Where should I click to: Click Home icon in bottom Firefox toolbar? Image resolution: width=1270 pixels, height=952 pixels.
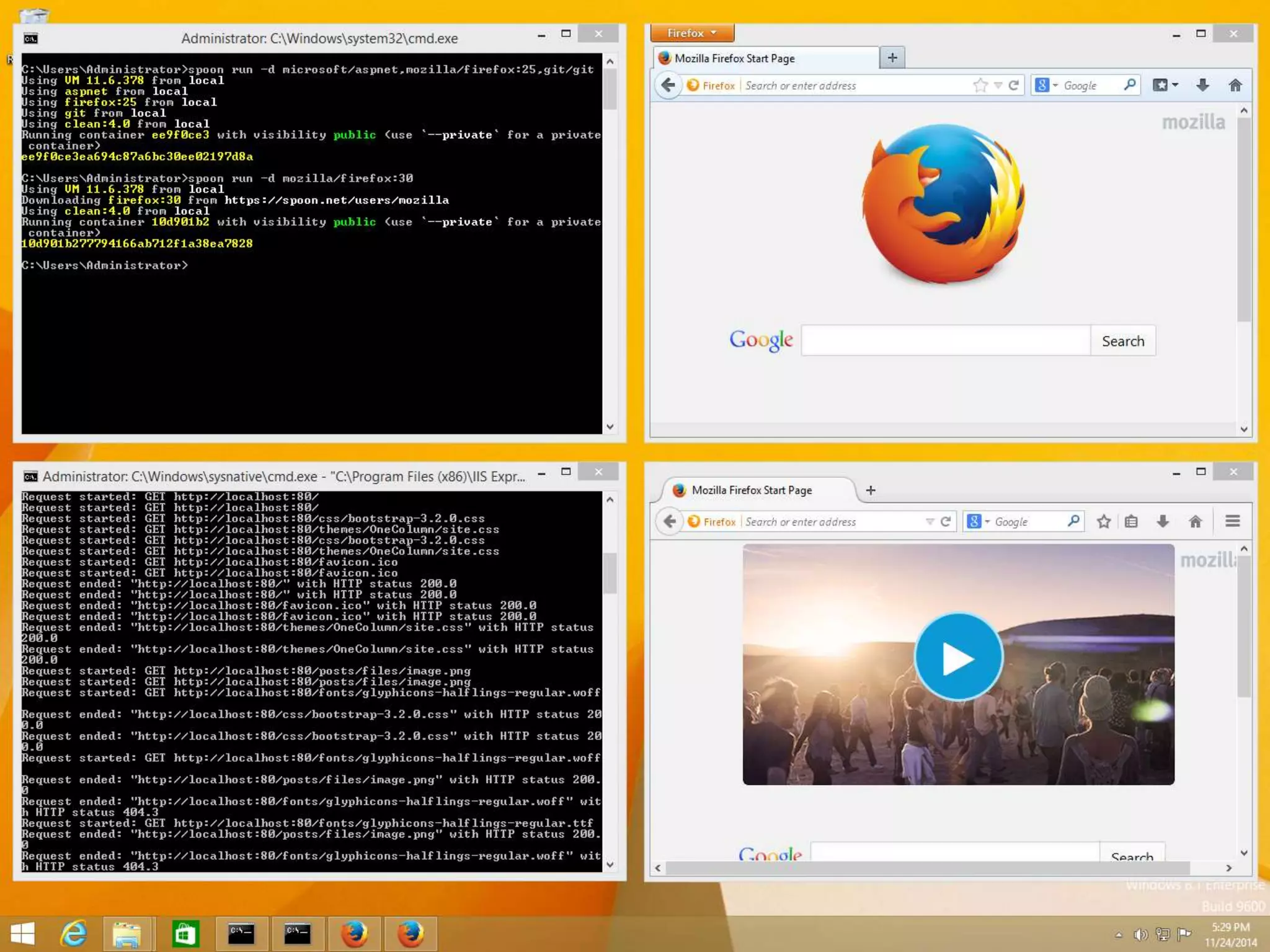pyautogui.click(x=1196, y=522)
